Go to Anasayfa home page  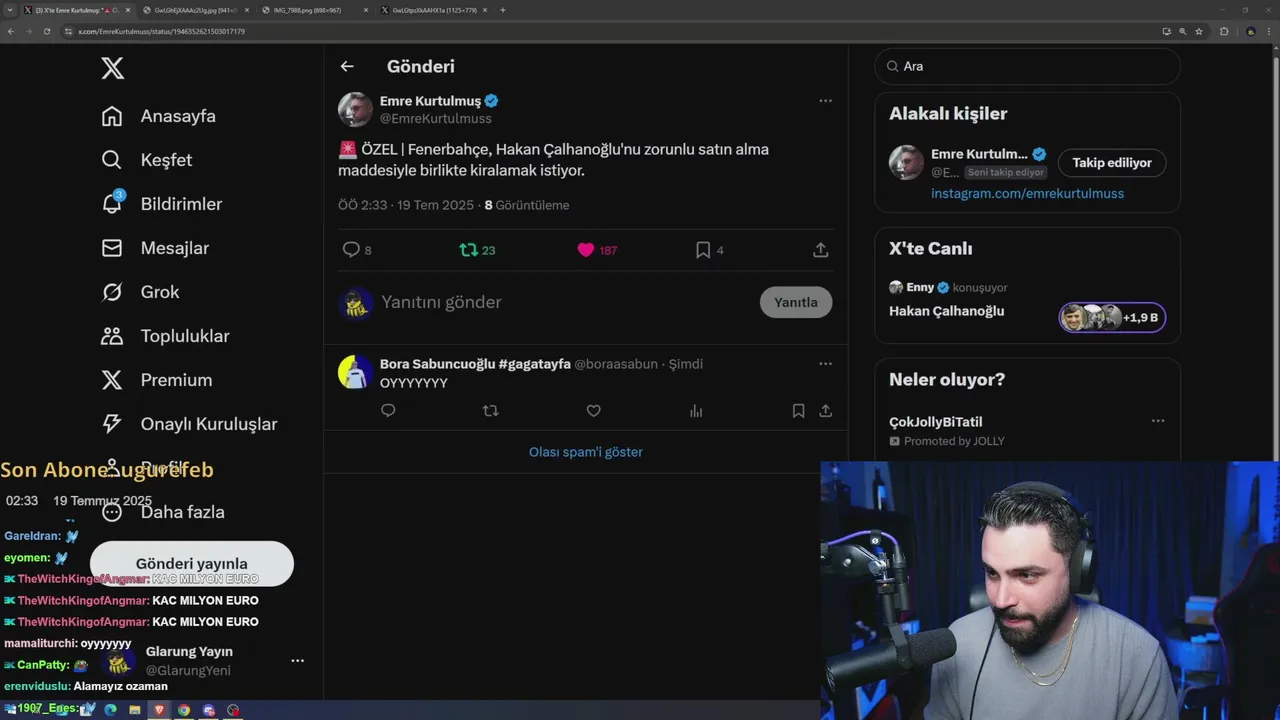[159, 116]
